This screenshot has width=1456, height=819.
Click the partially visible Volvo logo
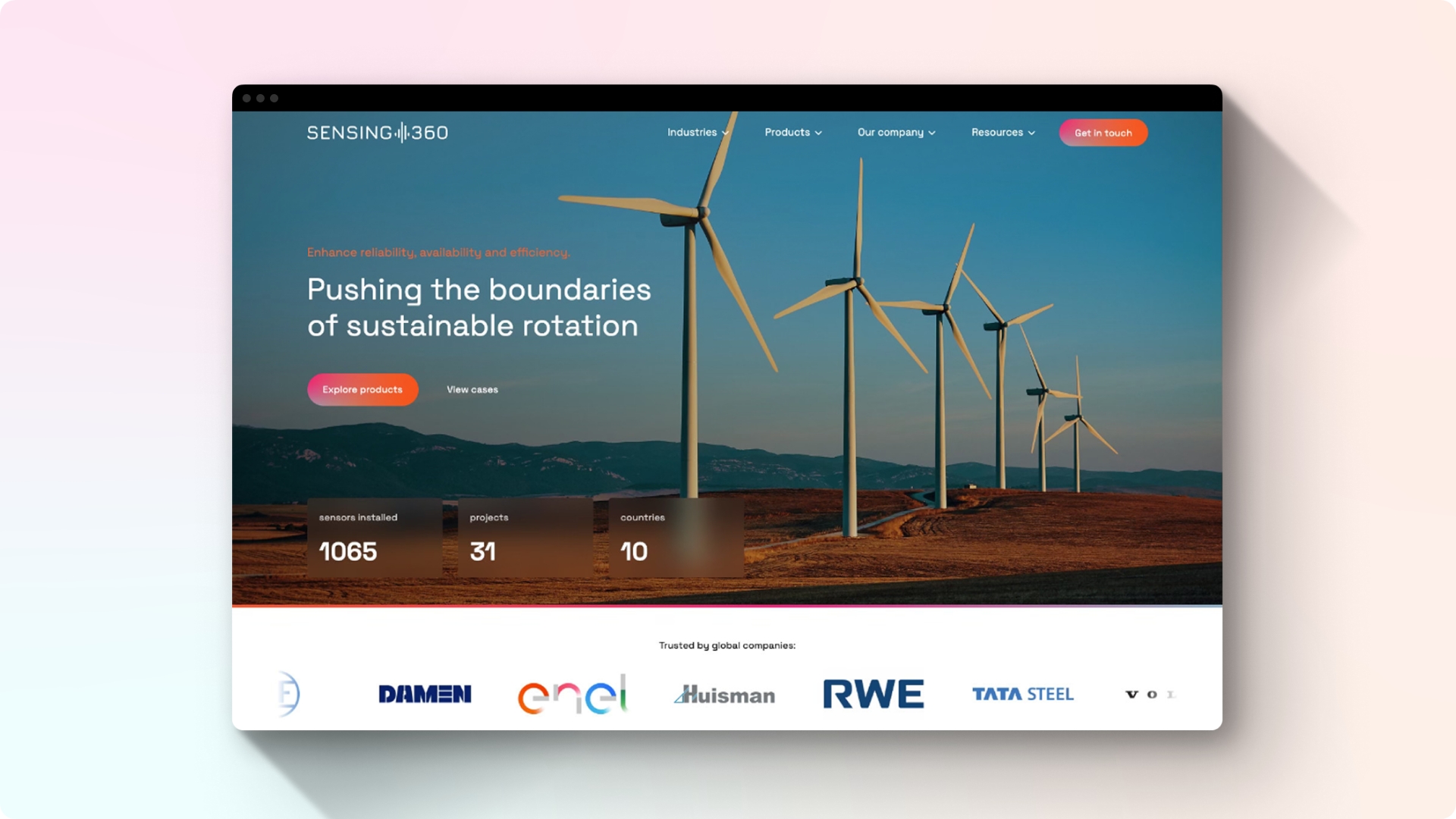[1149, 694]
